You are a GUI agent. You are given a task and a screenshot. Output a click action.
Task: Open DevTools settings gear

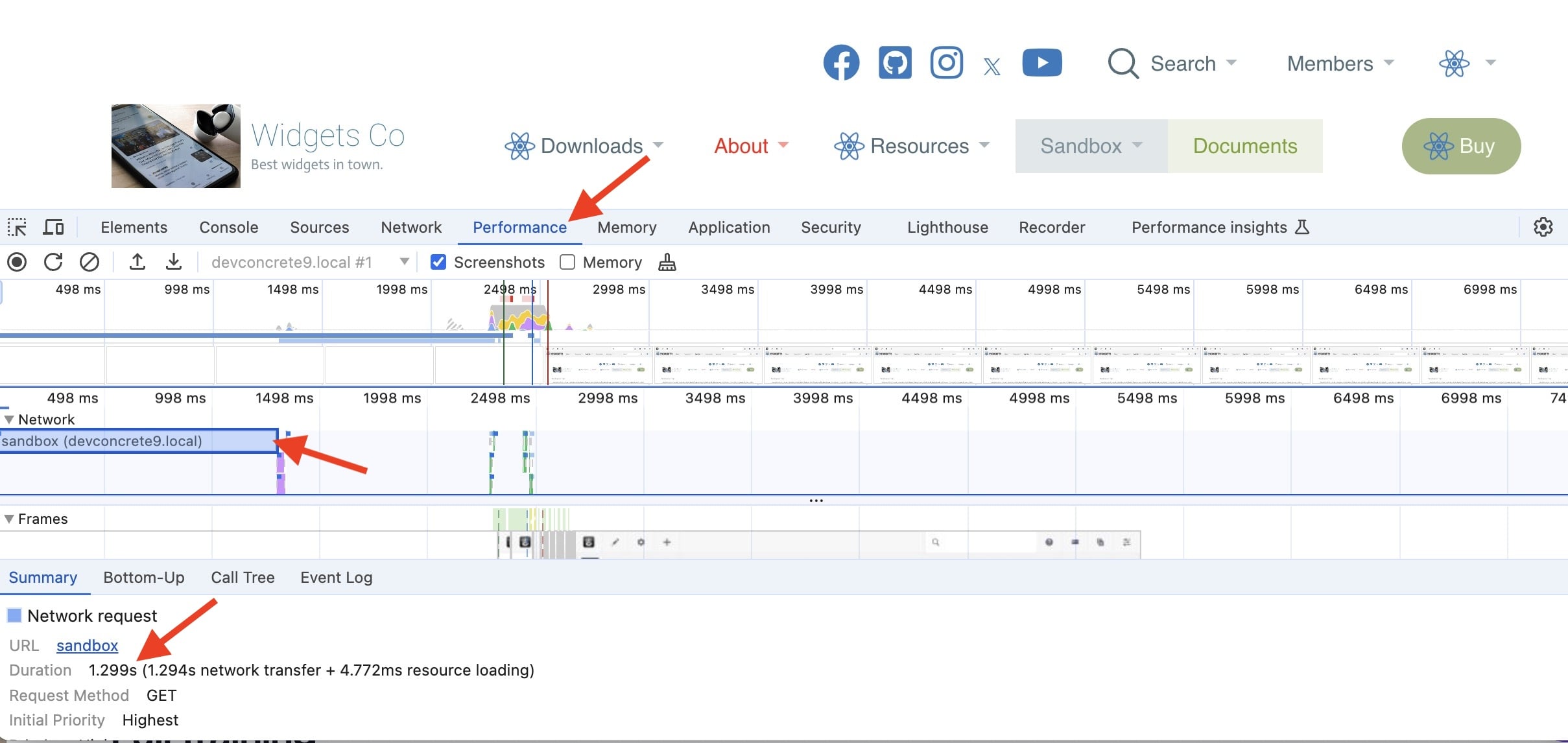pyautogui.click(x=1543, y=227)
